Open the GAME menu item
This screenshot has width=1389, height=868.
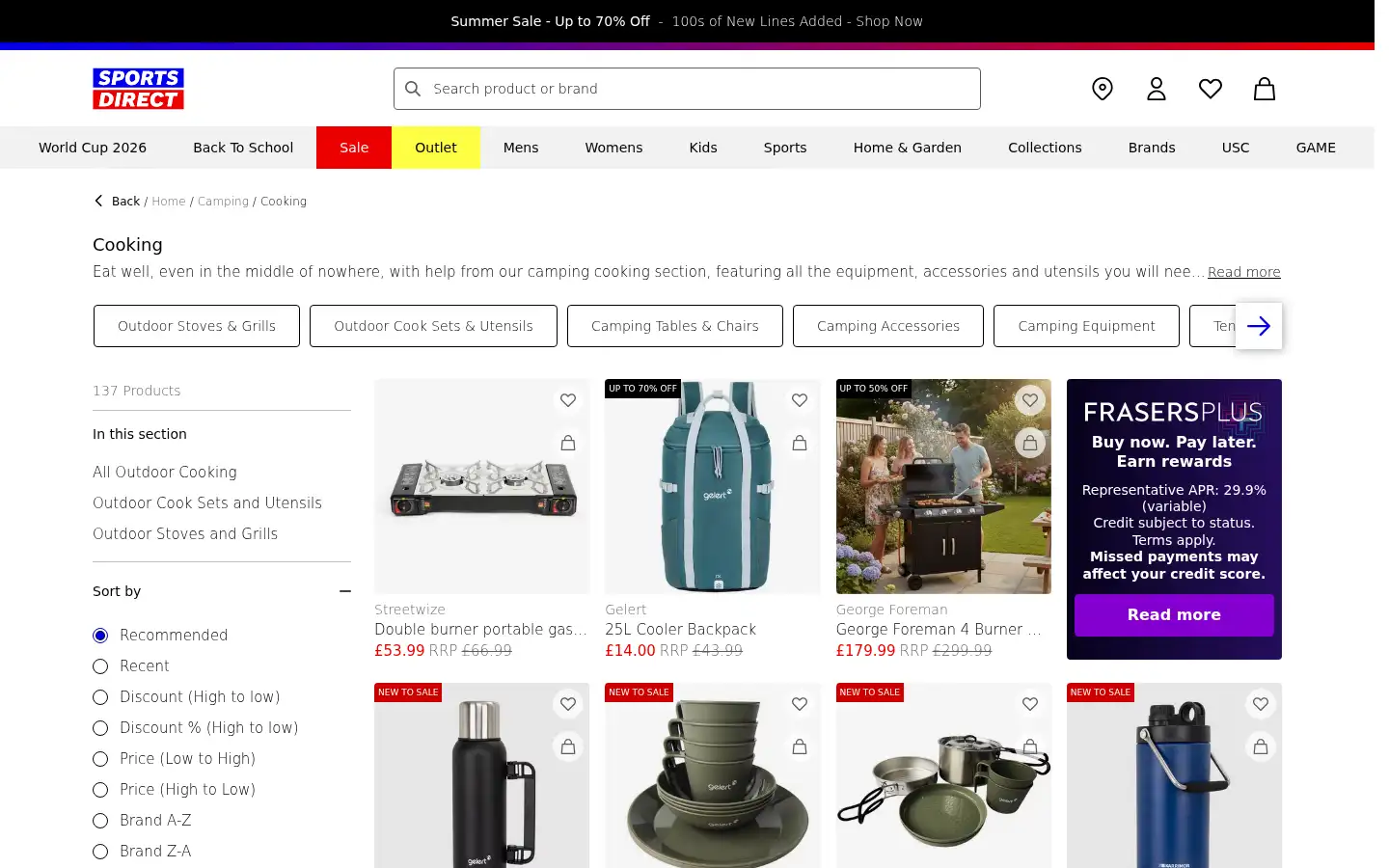click(x=1316, y=148)
